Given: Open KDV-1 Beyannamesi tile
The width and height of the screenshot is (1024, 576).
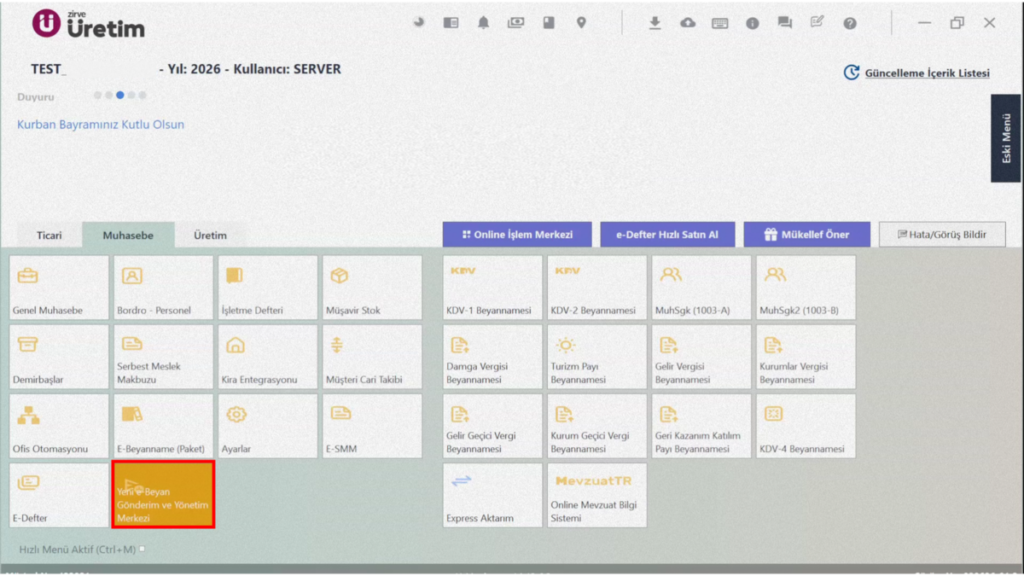Looking at the screenshot, I should (492, 287).
